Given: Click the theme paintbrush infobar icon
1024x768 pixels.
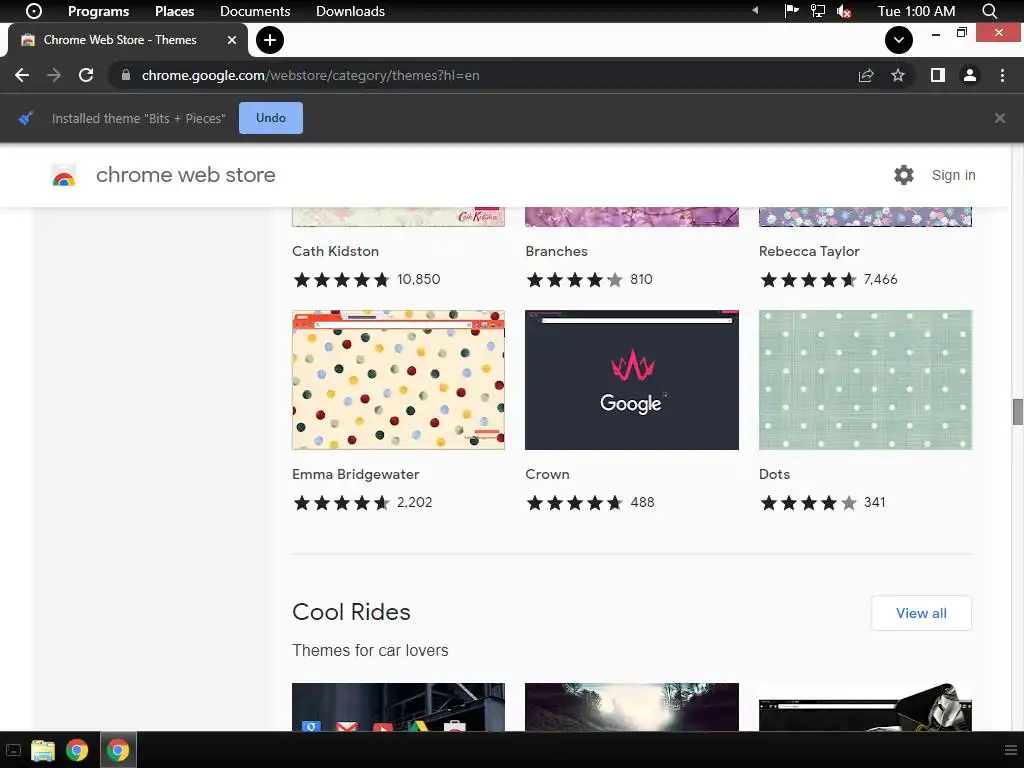Looking at the screenshot, I should tap(25, 118).
